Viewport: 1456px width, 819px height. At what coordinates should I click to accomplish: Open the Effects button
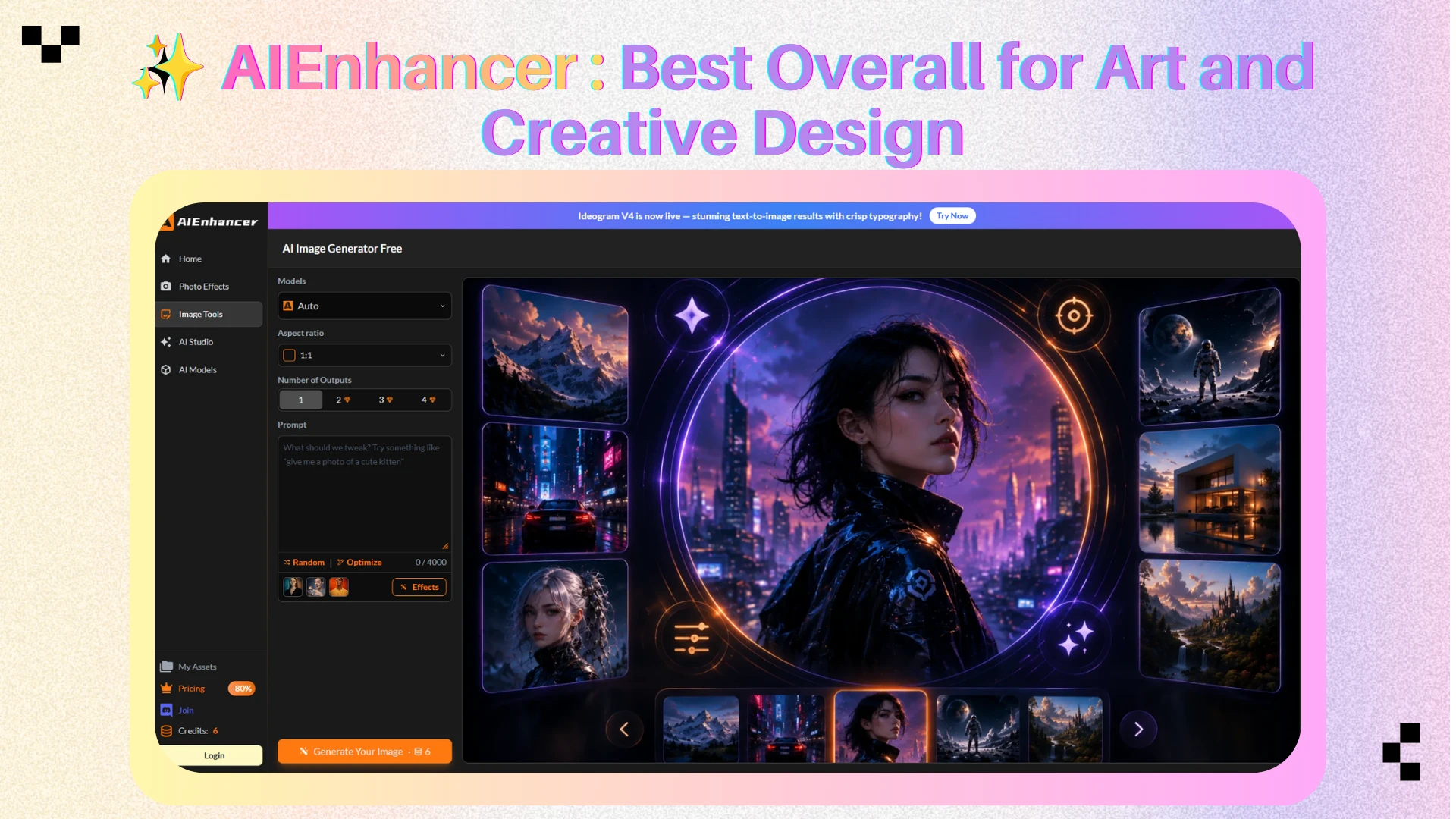pyautogui.click(x=419, y=587)
